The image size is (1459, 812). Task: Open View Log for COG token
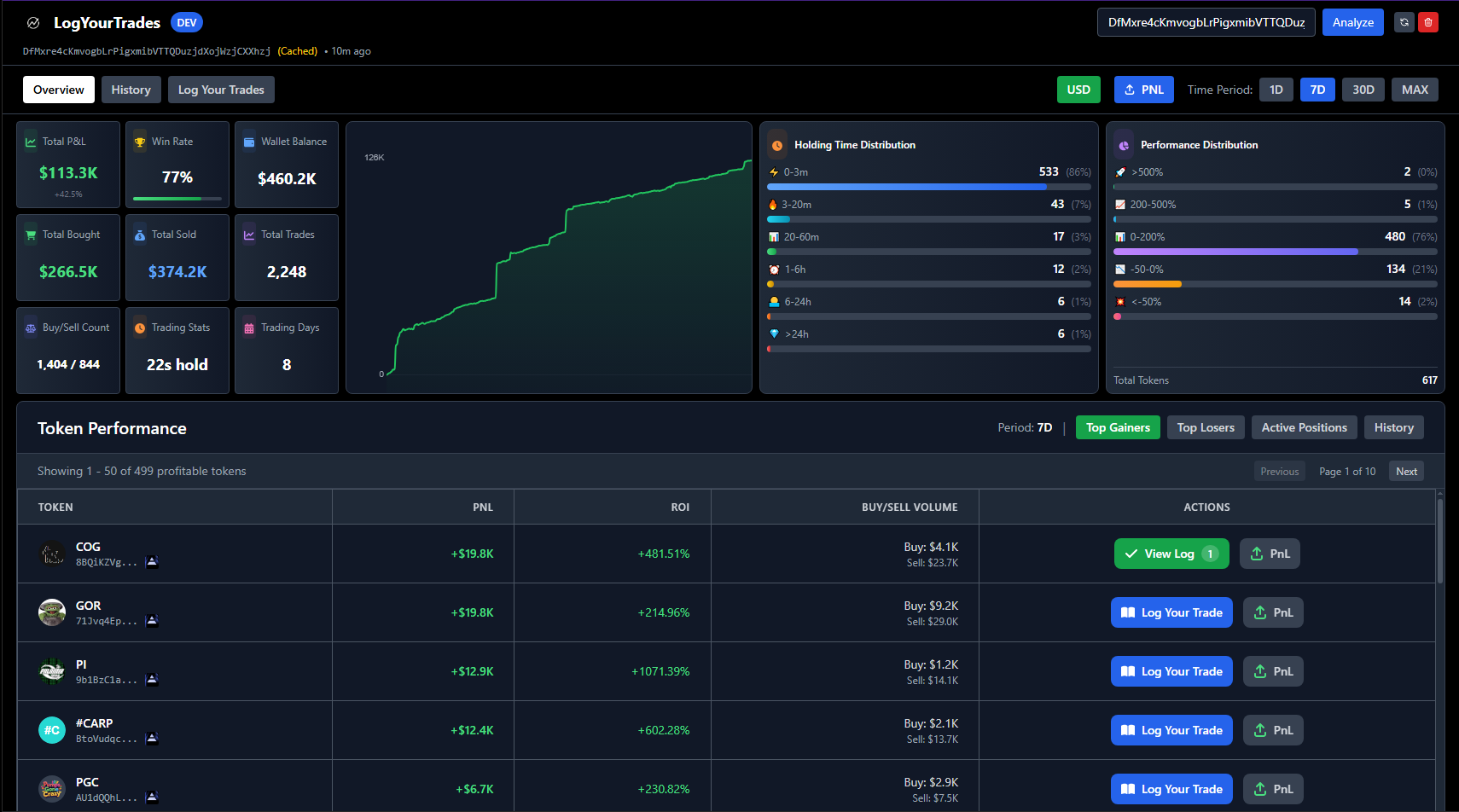tap(1171, 554)
